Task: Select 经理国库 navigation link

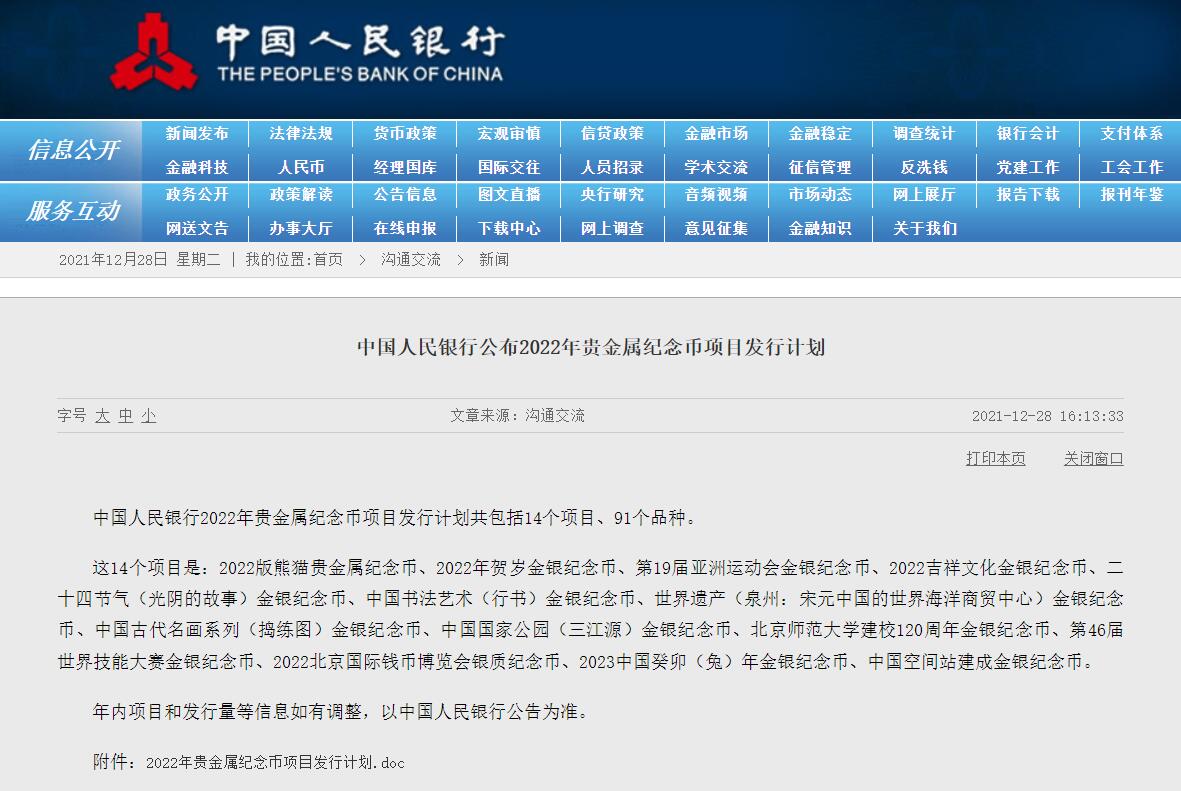Action: (x=404, y=167)
